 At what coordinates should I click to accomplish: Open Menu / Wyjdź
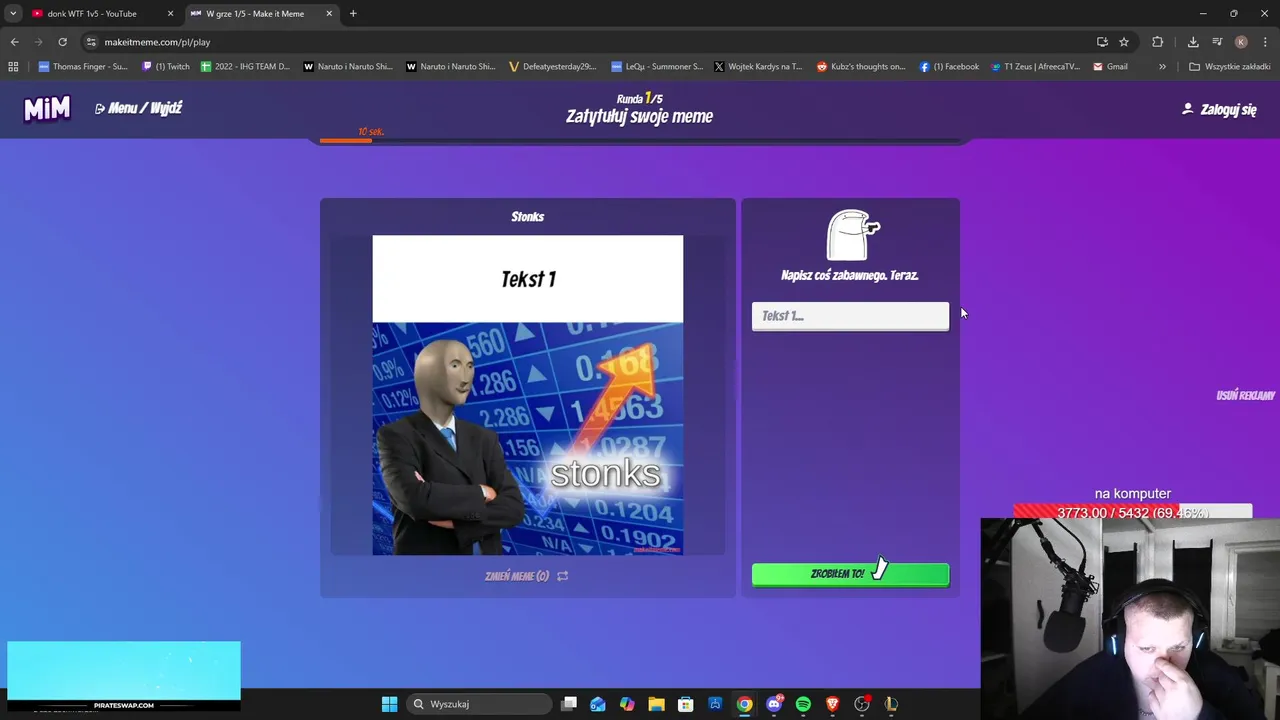138,108
